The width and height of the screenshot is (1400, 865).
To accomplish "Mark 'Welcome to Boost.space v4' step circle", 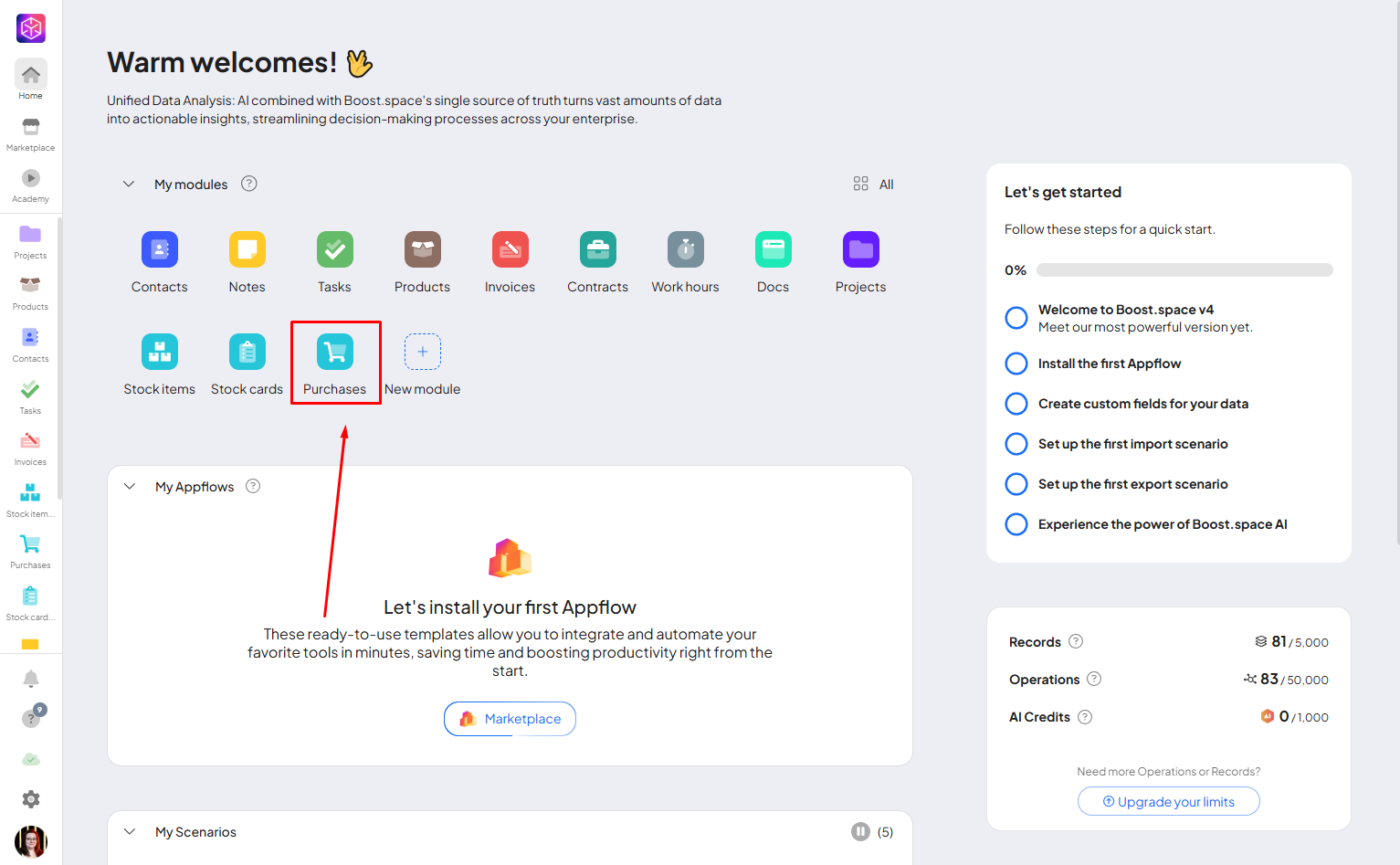I will pyautogui.click(x=1016, y=318).
